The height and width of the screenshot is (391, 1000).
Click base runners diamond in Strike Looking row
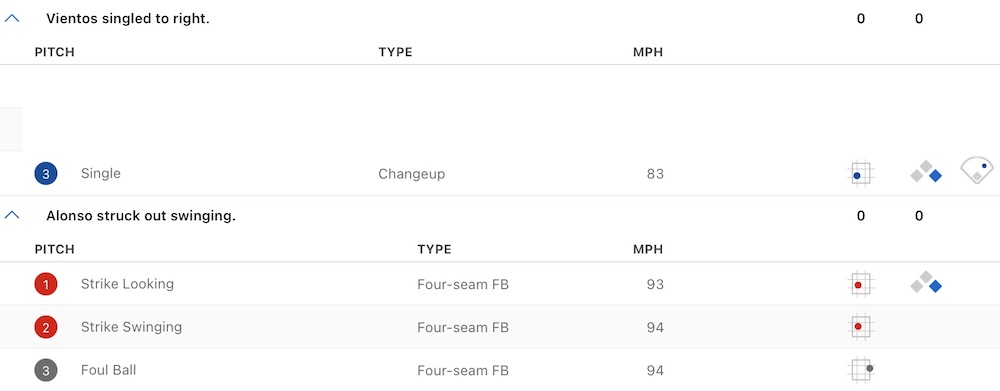coord(926,283)
